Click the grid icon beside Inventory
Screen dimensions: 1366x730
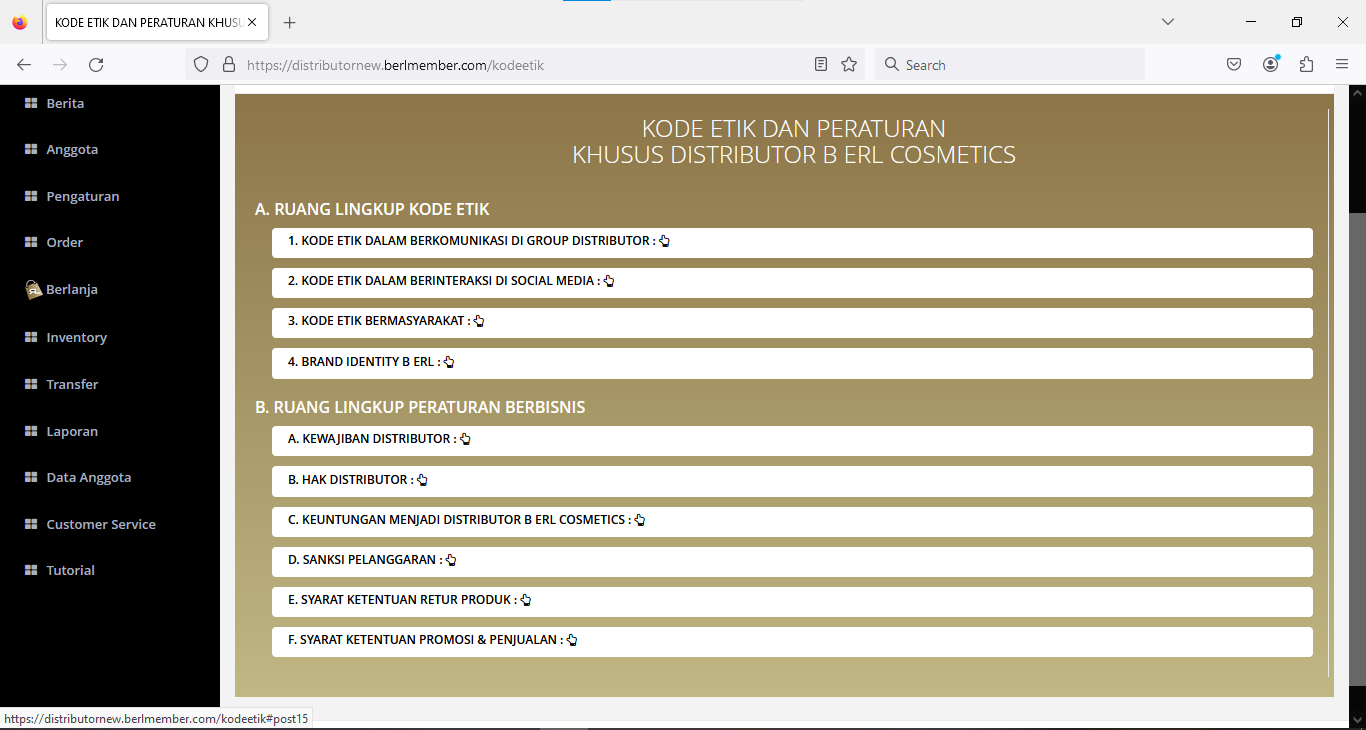point(31,338)
